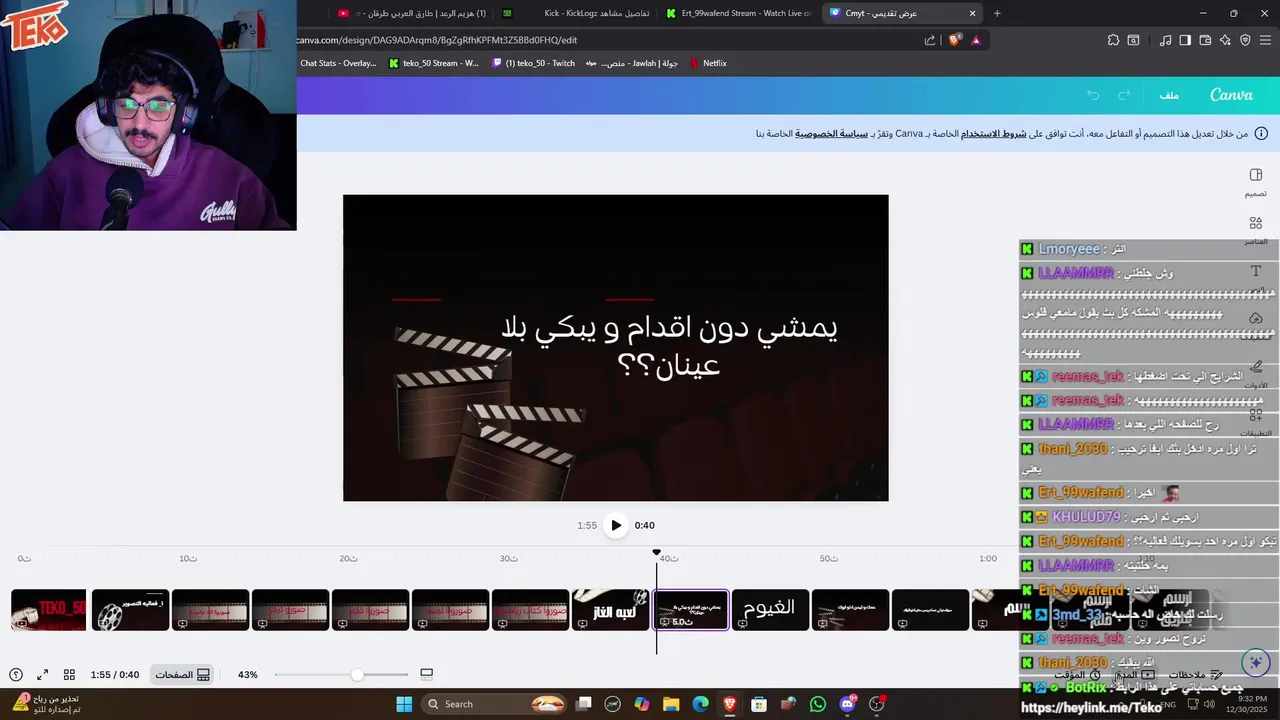Click the Canva magic assistant sparkle button
The image size is (1280, 720).
click(1256, 662)
